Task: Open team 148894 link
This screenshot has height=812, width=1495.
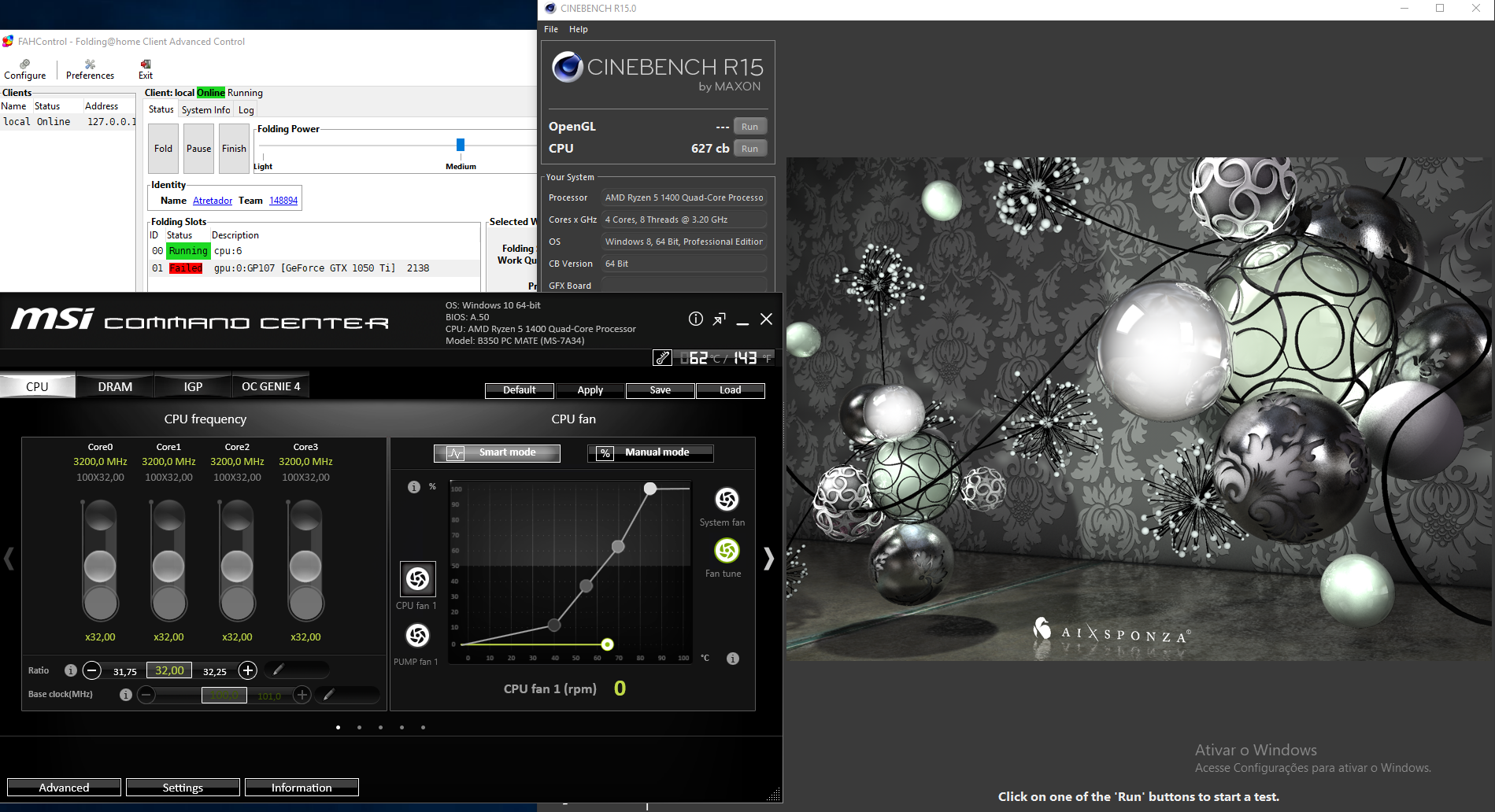Action: click(x=283, y=201)
